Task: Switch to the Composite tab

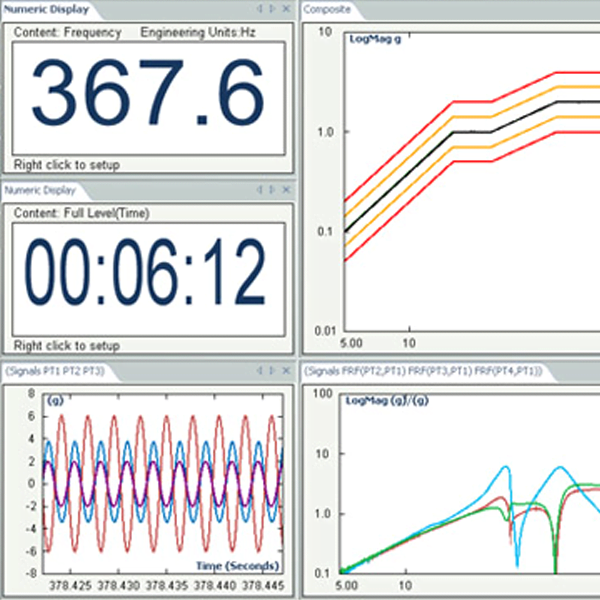Action: [x=327, y=9]
